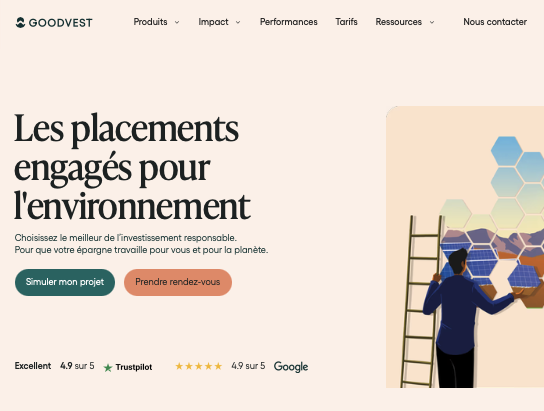Expand the Ressources dropdown chevron
Viewport: 544px width, 411px height.
pos(432,22)
